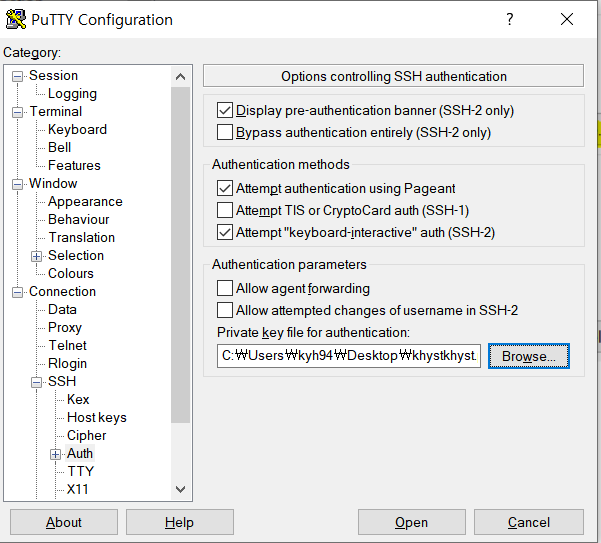Open the Cipher category
Viewport: 601px width, 543px height.
(86, 436)
